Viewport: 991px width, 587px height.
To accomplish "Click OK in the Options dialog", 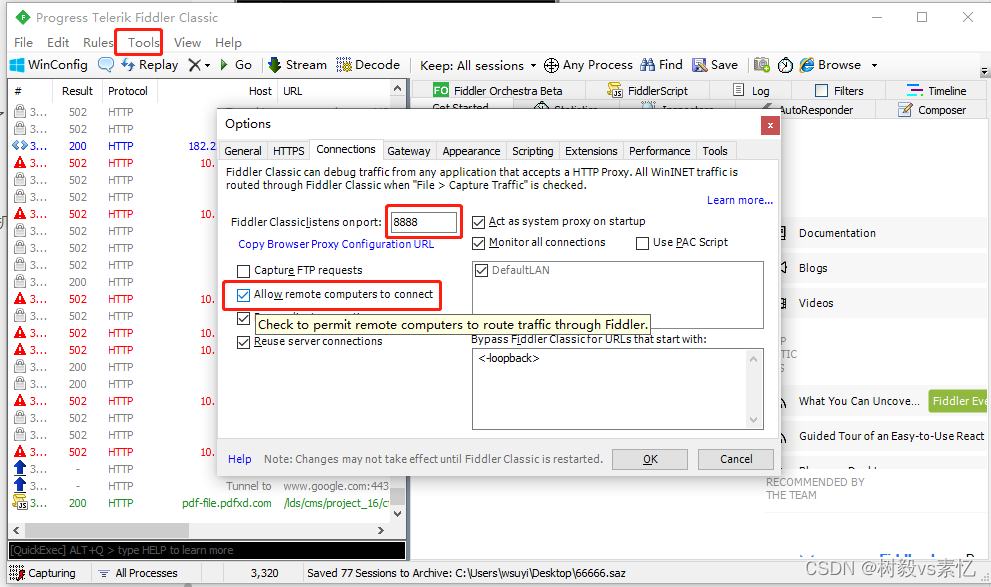I will click(x=650, y=459).
